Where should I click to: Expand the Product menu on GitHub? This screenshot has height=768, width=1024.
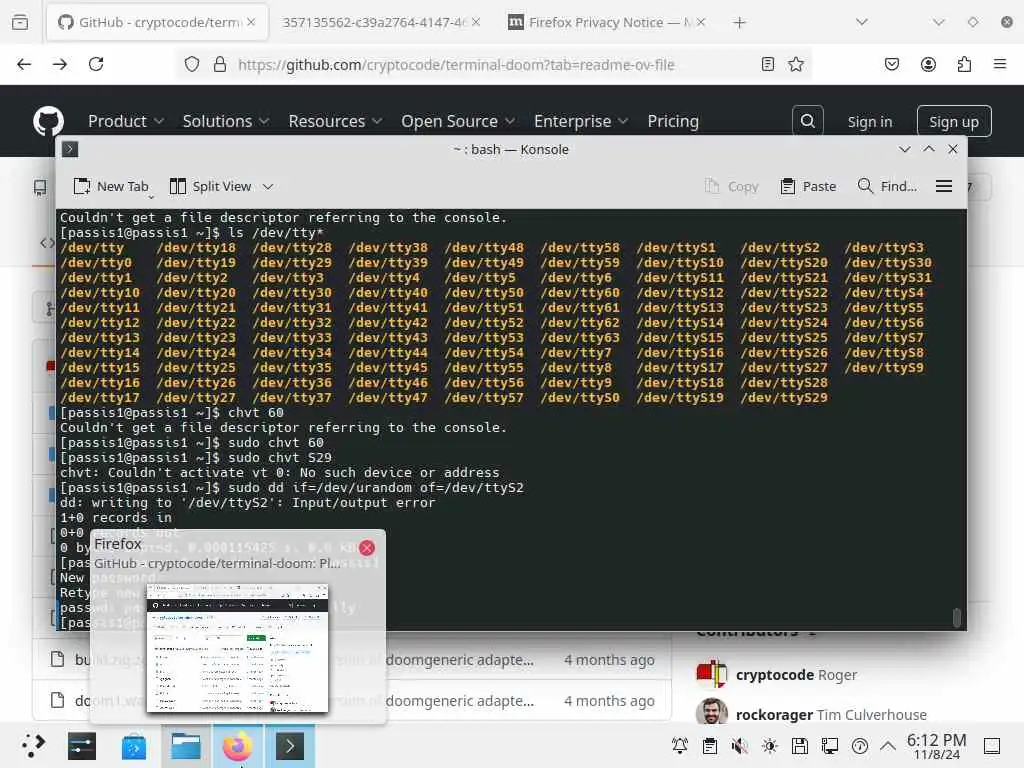pyautogui.click(x=126, y=121)
